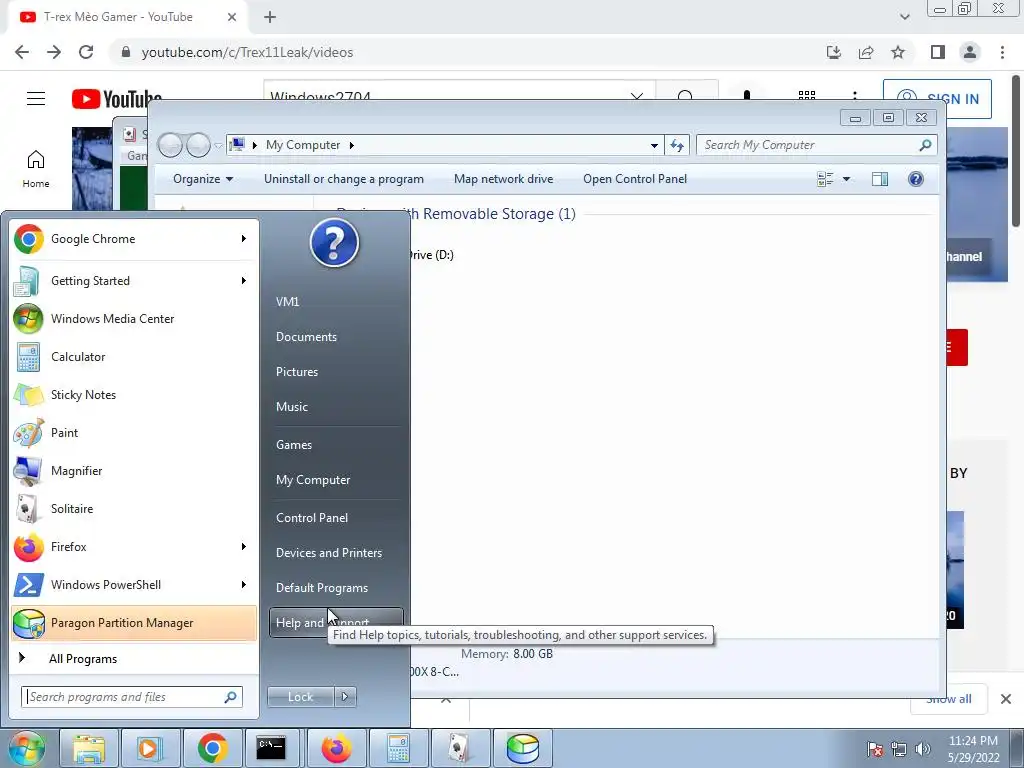Screen dimensions: 1024x768
Task: Open Explorer address bar history dropdown
Action: pyautogui.click(x=654, y=146)
